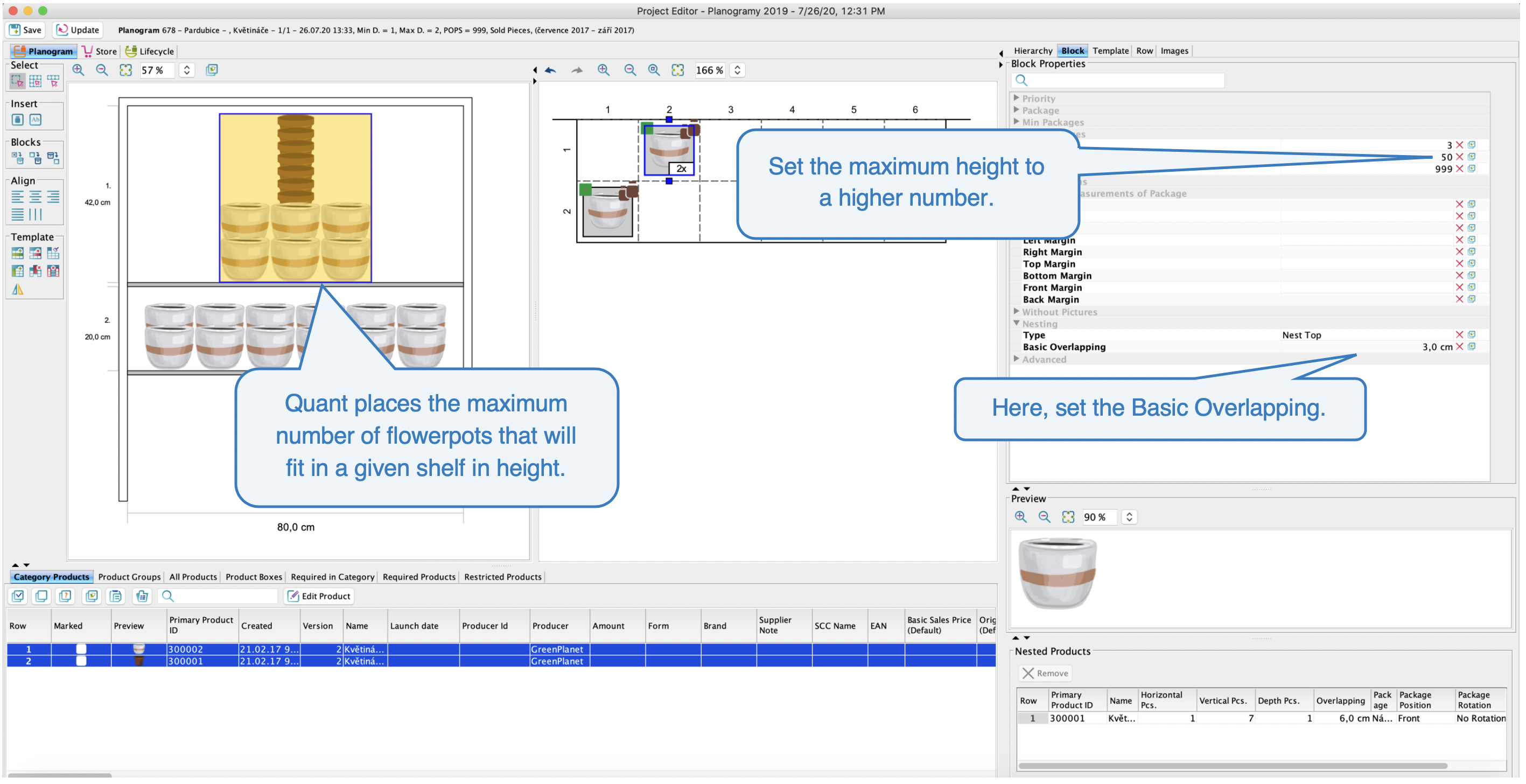Click the mirror template triangle icon
Viewport: 1526px width, 784px height.
coord(18,290)
